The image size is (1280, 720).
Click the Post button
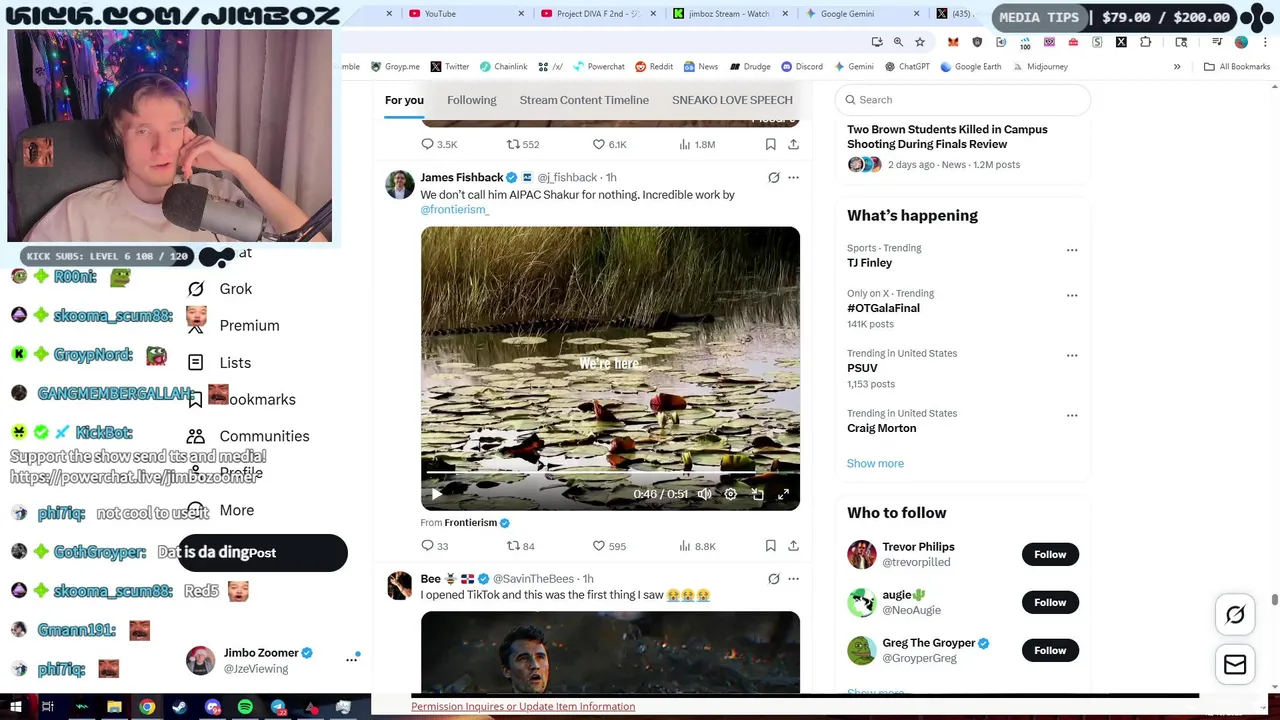(263, 553)
